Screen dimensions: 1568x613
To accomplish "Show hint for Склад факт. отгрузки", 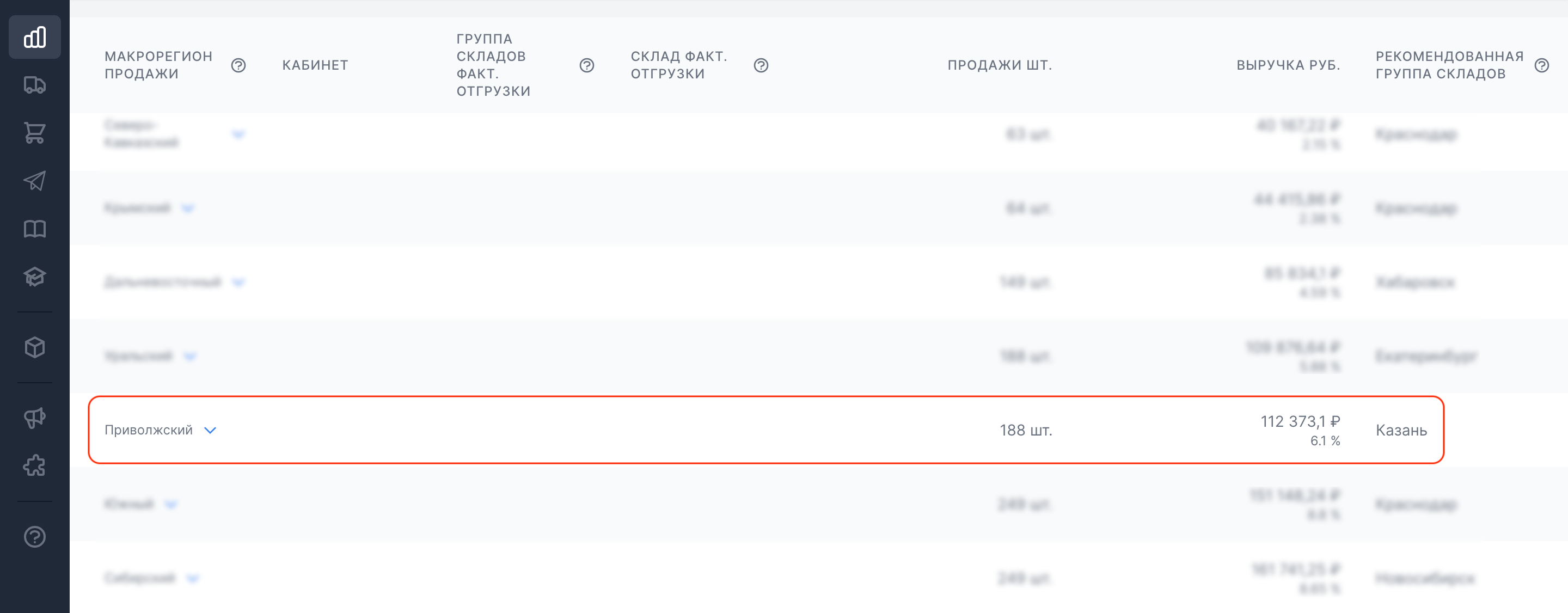I will (x=761, y=65).
